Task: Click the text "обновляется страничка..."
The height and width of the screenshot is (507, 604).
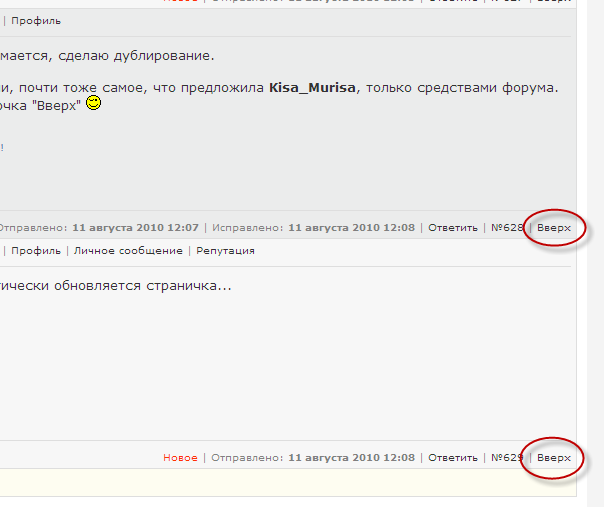Action: click(148, 286)
